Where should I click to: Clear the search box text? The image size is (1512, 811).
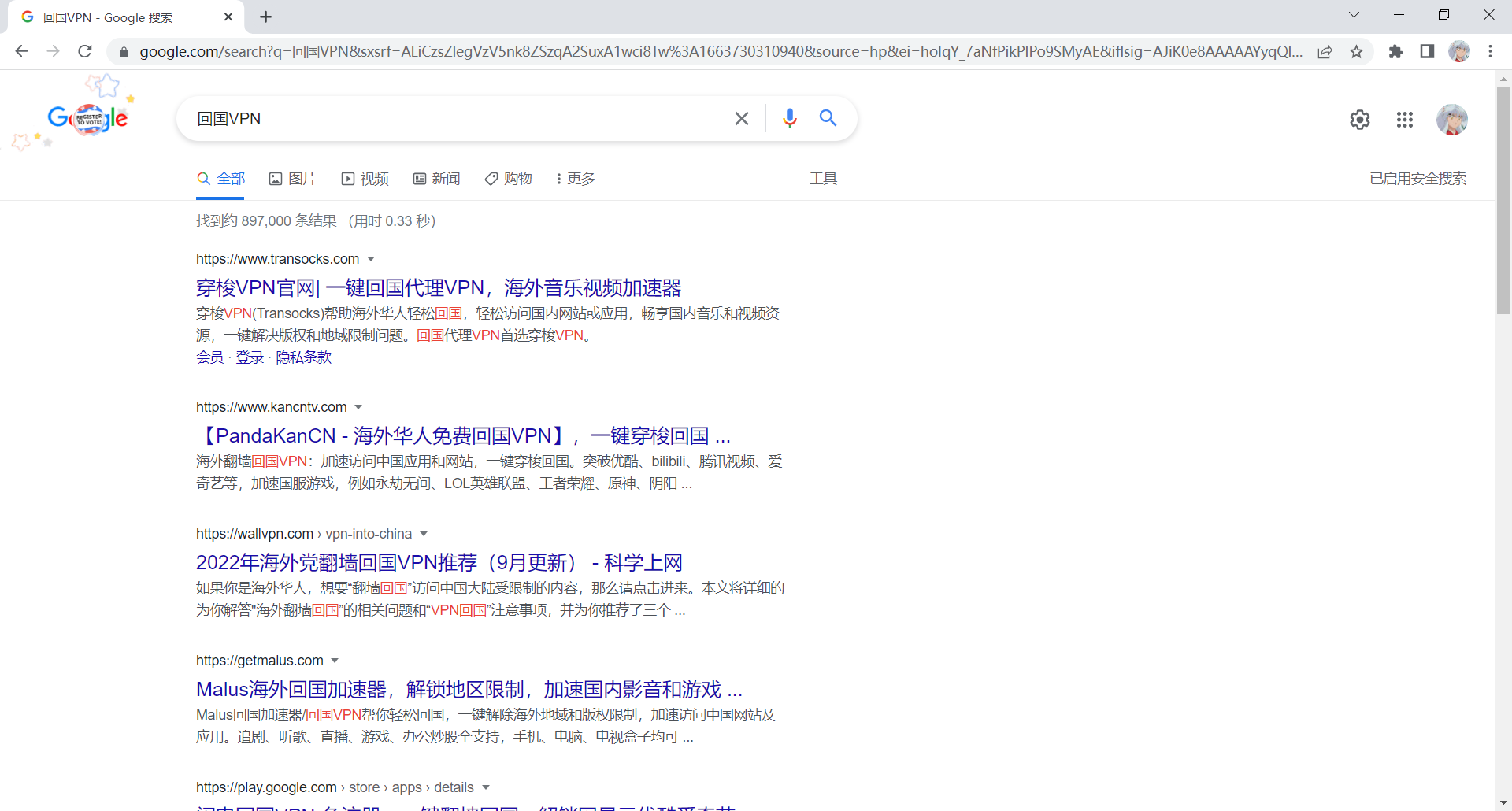click(x=741, y=118)
